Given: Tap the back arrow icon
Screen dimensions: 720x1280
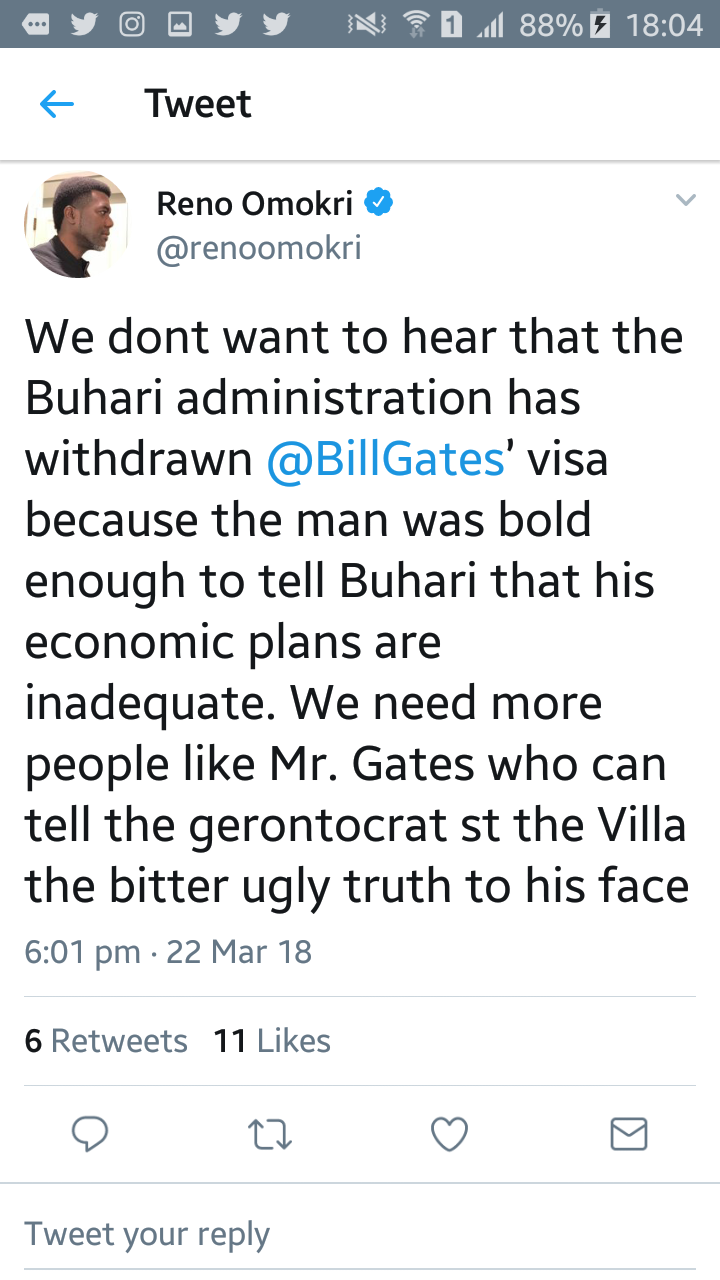Looking at the screenshot, I should 57,104.
